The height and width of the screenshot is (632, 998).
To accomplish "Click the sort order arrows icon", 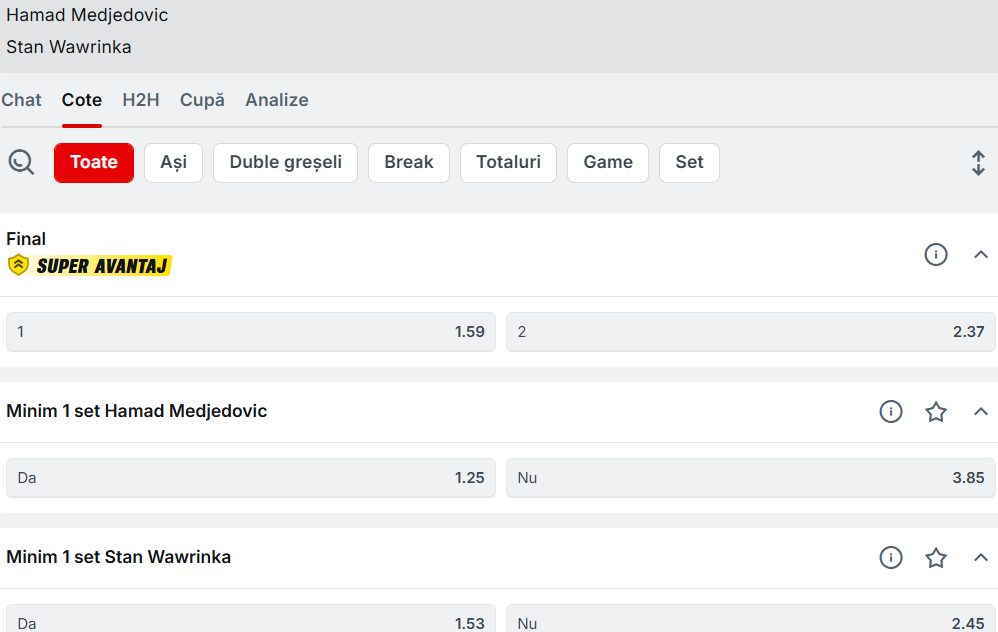I will click(978, 163).
